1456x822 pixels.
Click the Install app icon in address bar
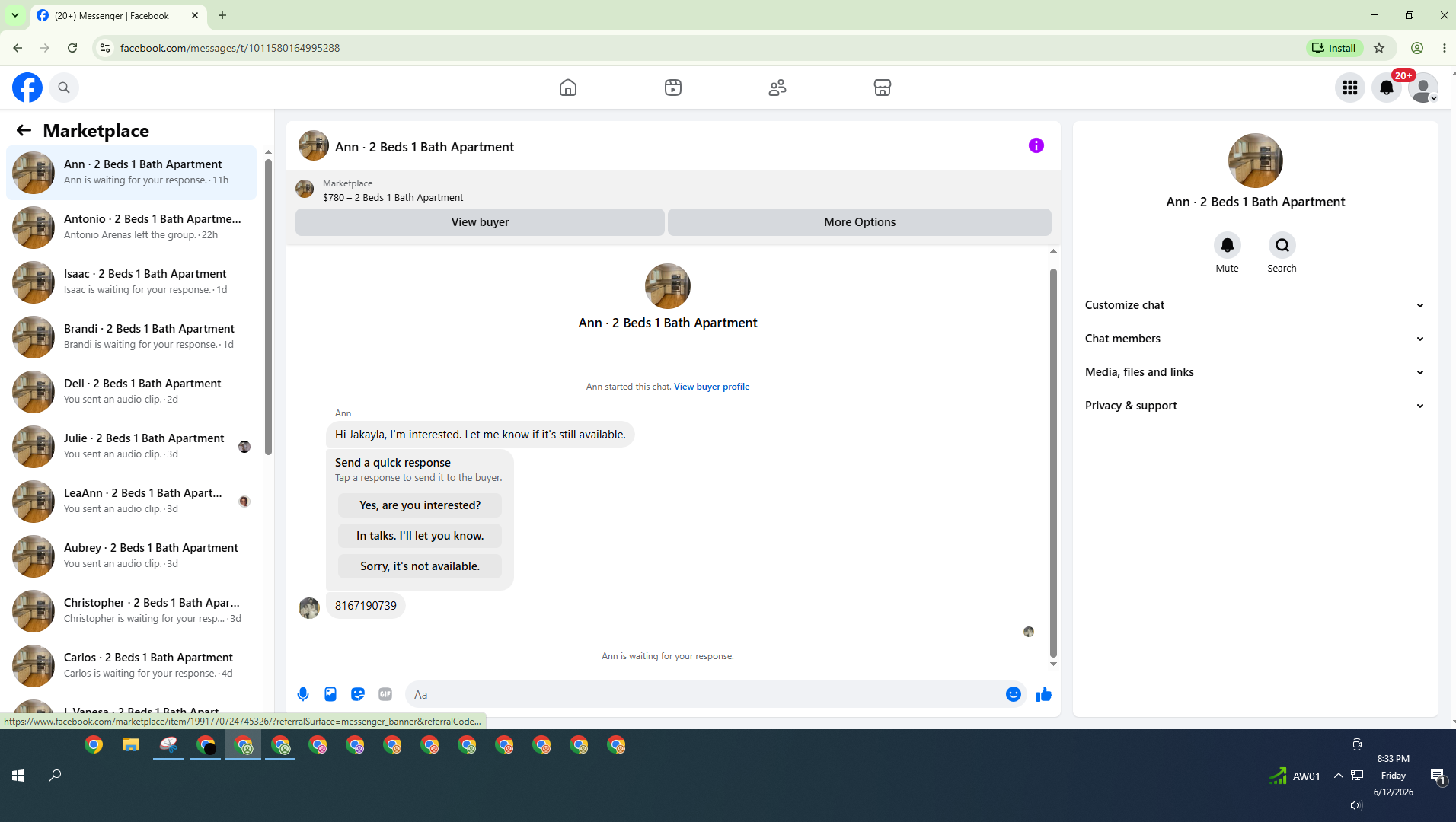point(1335,48)
